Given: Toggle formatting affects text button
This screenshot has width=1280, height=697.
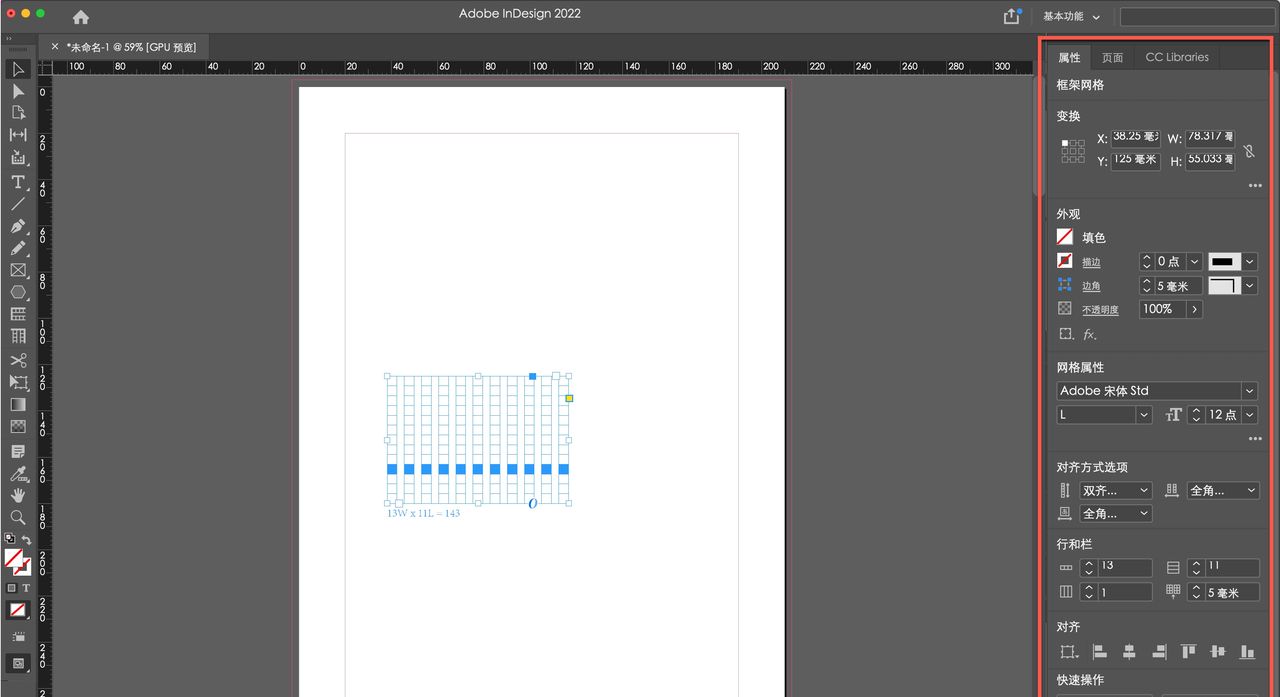Looking at the screenshot, I should 26,588.
